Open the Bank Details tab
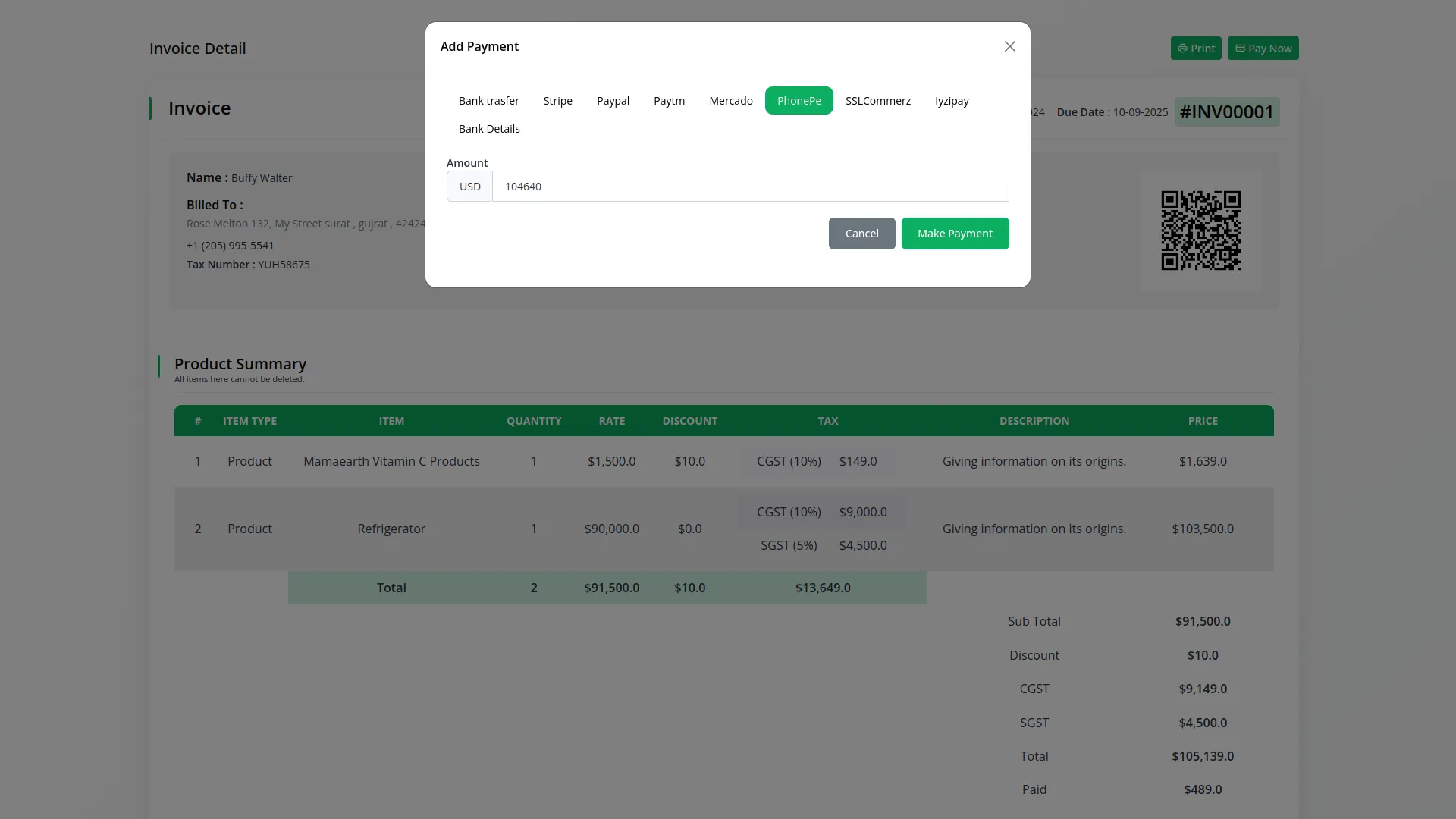 (488, 129)
